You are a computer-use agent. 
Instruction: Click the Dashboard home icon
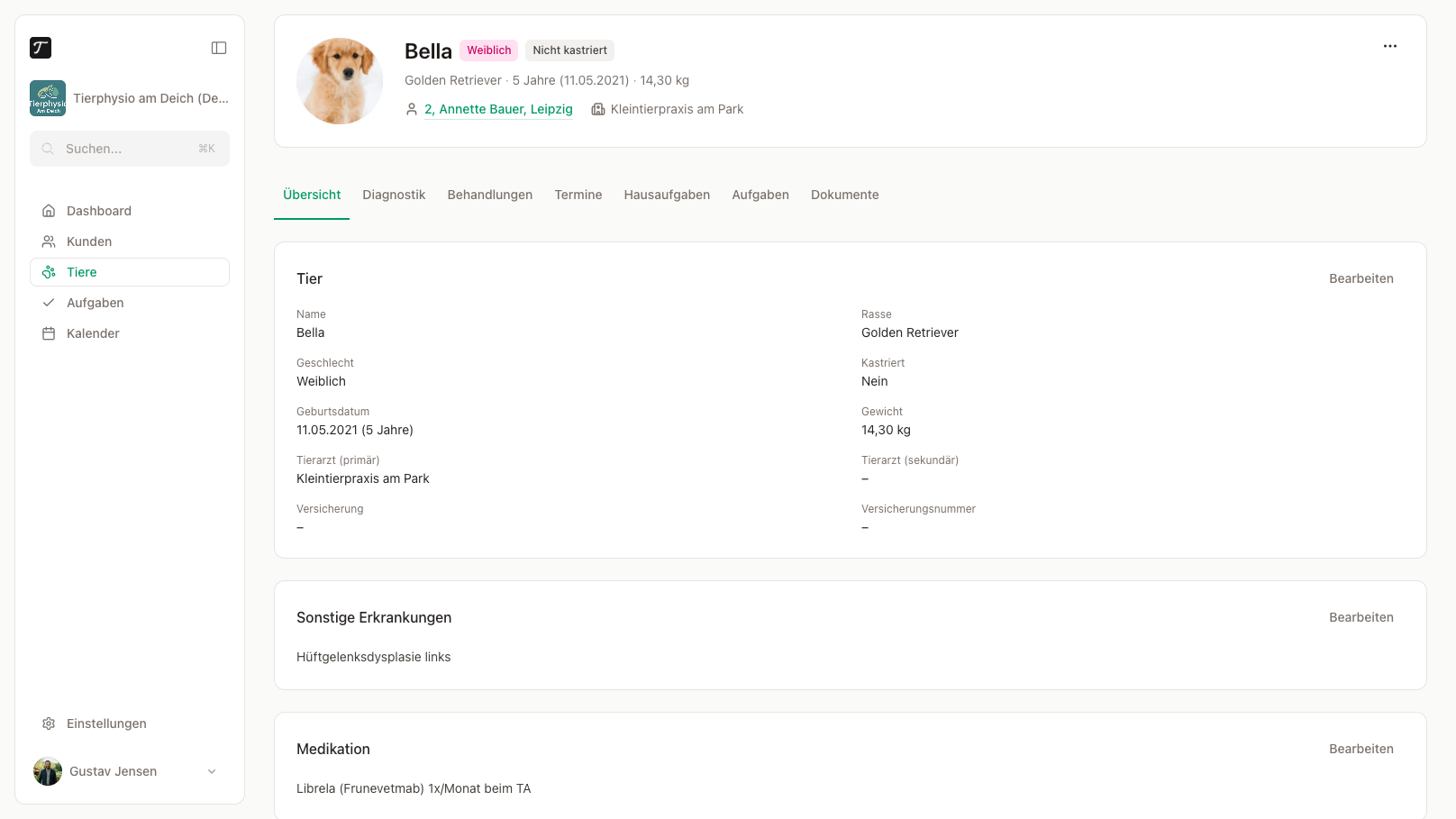point(49,211)
